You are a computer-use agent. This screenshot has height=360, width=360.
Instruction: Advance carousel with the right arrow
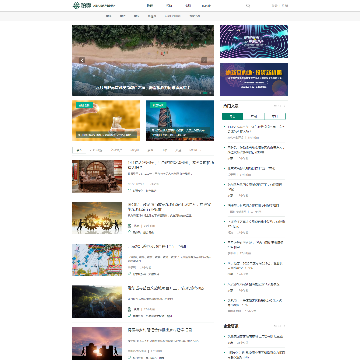204,60
